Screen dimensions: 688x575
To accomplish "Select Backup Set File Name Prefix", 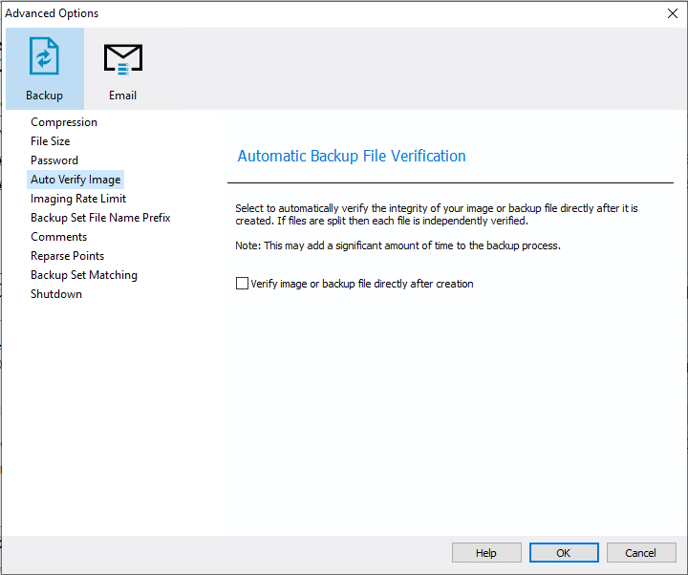I will click(100, 218).
